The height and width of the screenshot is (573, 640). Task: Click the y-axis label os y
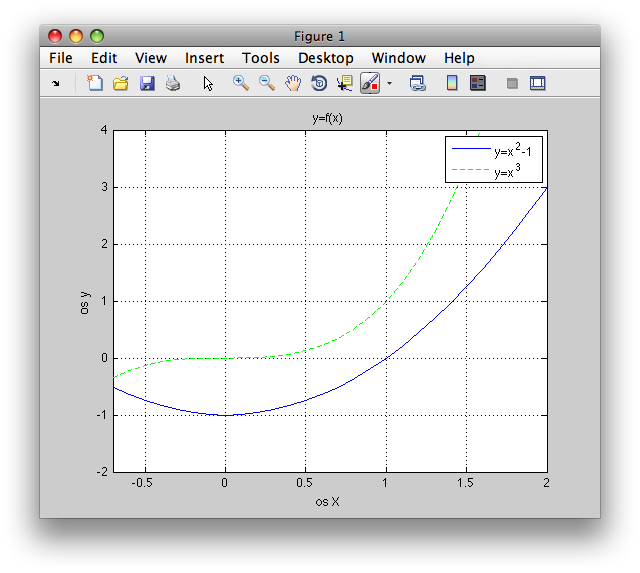[84, 303]
